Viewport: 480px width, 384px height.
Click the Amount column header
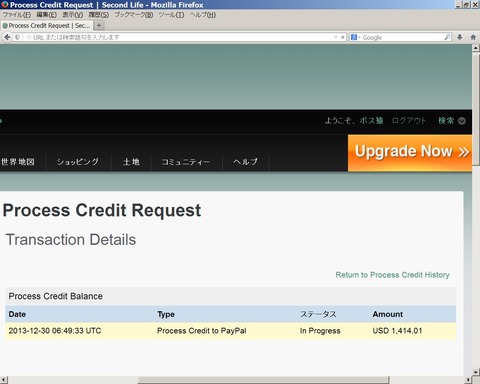click(x=387, y=314)
